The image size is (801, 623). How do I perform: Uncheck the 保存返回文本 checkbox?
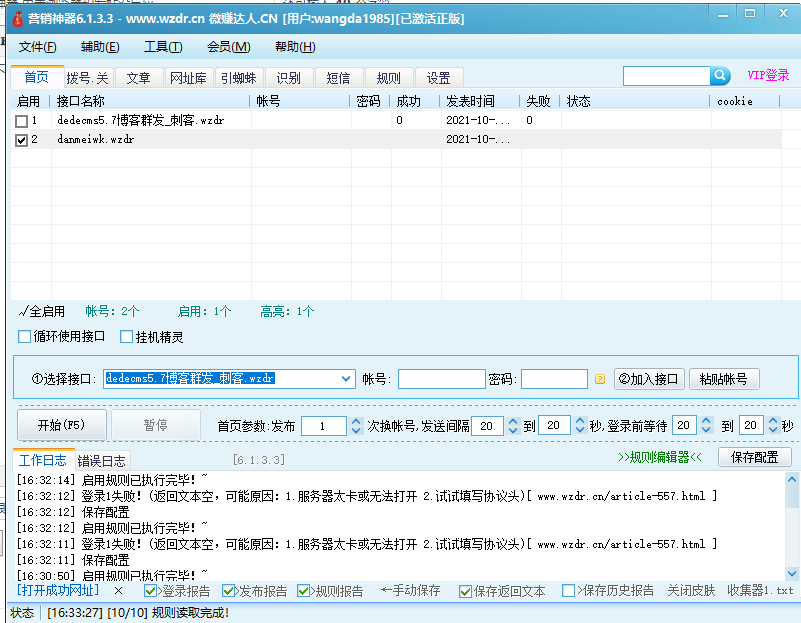(465, 591)
